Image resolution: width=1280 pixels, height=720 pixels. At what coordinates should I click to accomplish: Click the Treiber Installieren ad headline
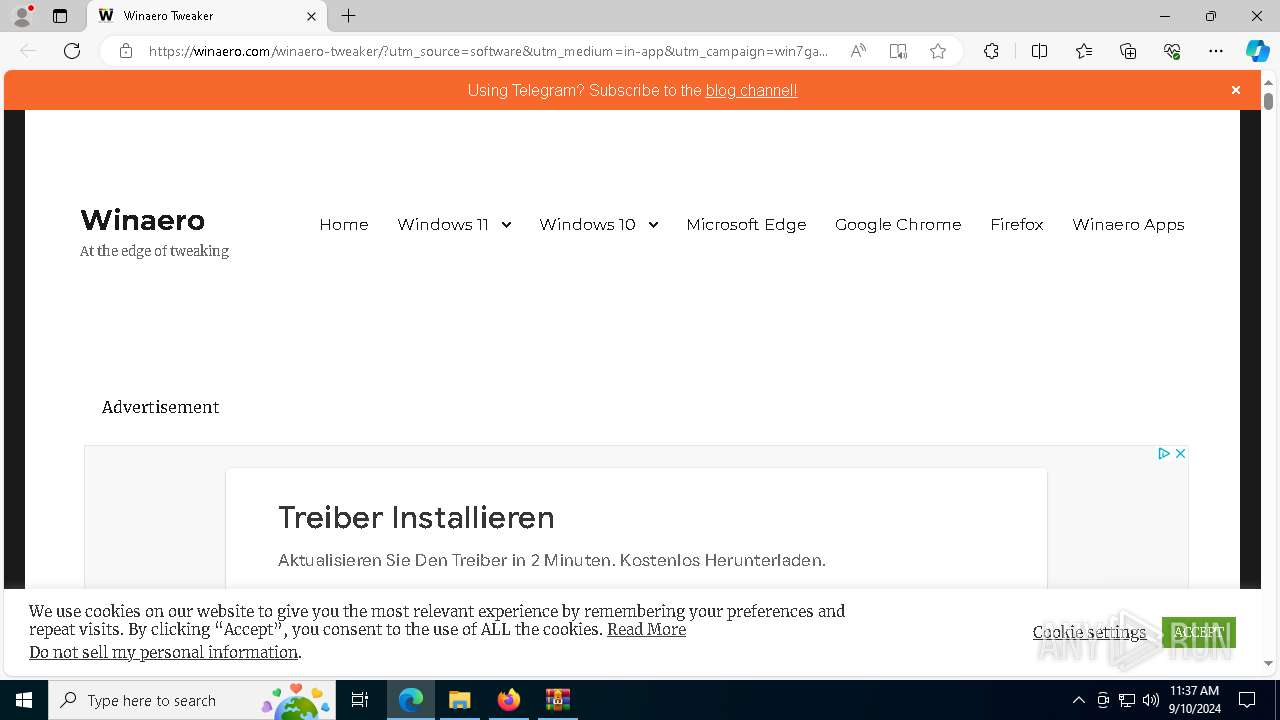pyautogui.click(x=416, y=517)
